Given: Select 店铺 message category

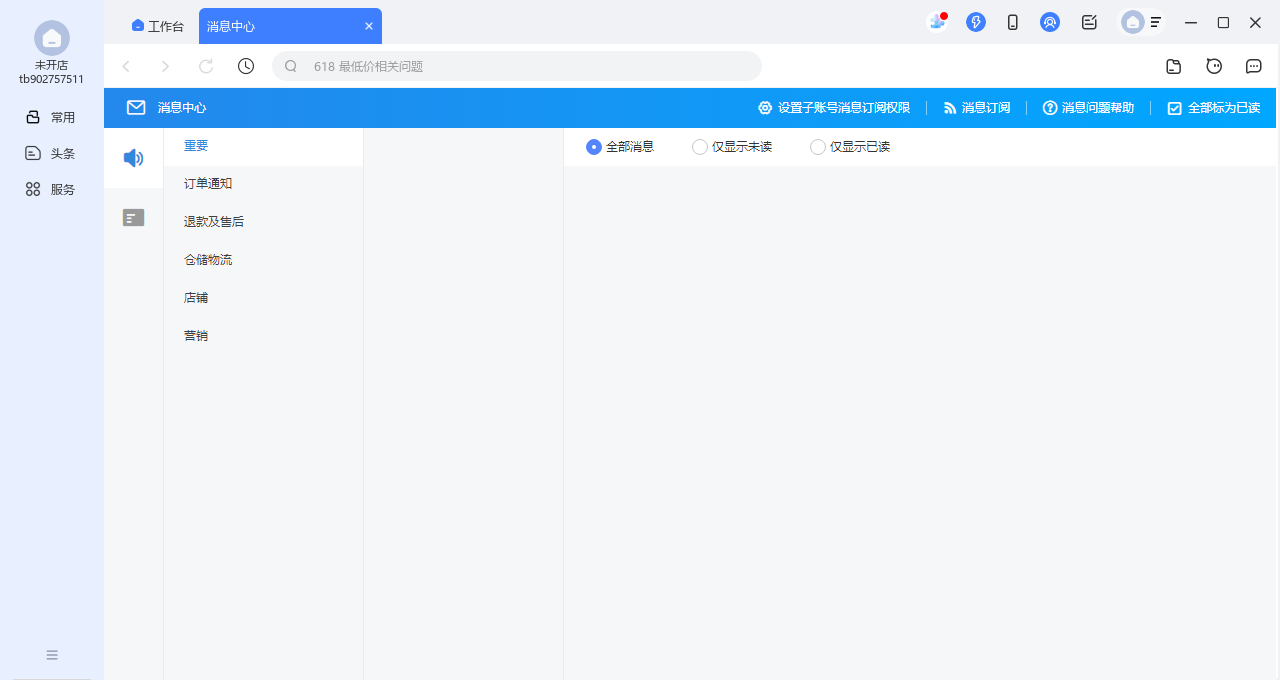Looking at the screenshot, I should 263,298.
